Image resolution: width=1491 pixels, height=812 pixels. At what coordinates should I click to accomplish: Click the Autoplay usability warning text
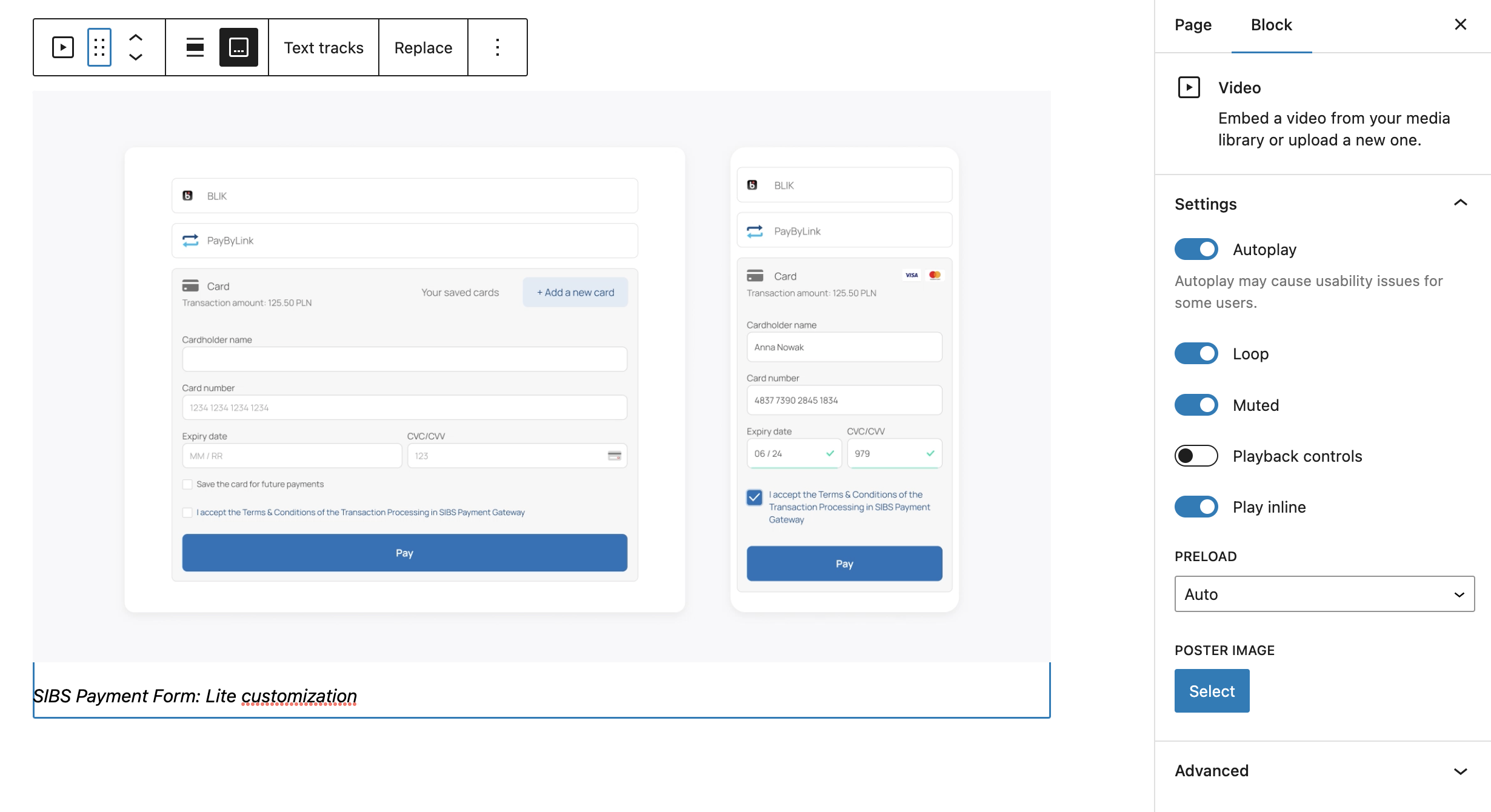(x=1309, y=291)
